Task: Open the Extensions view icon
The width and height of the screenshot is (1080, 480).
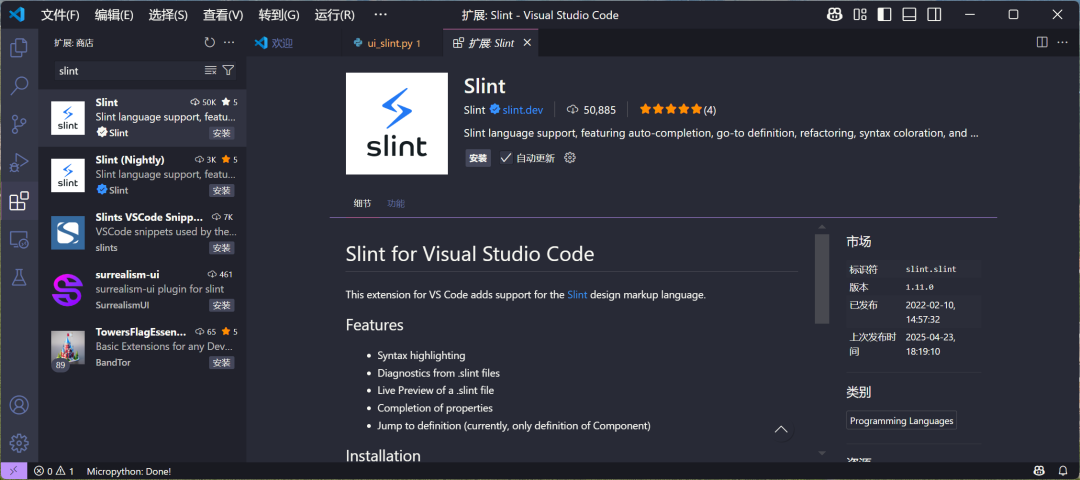Action: 19,202
